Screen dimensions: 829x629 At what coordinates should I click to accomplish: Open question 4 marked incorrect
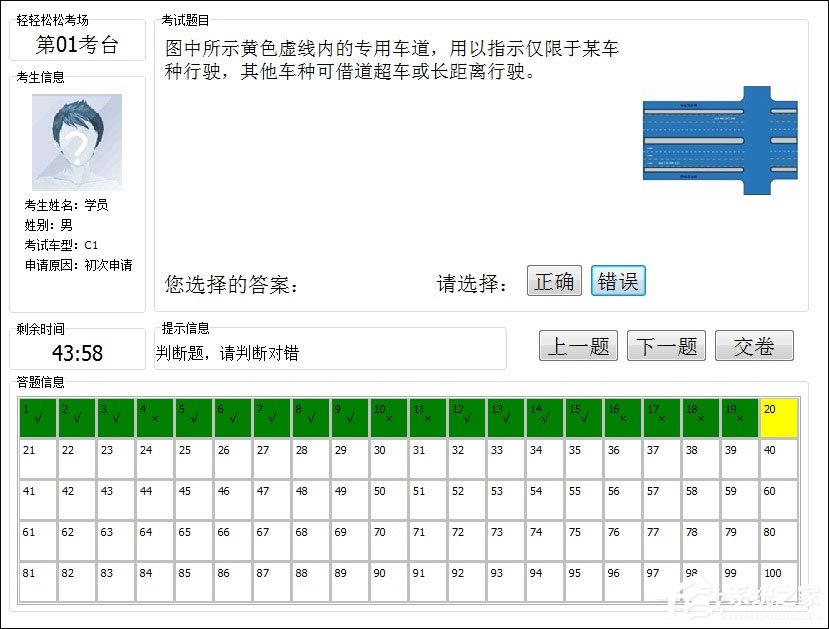pyautogui.click(x=154, y=418)
